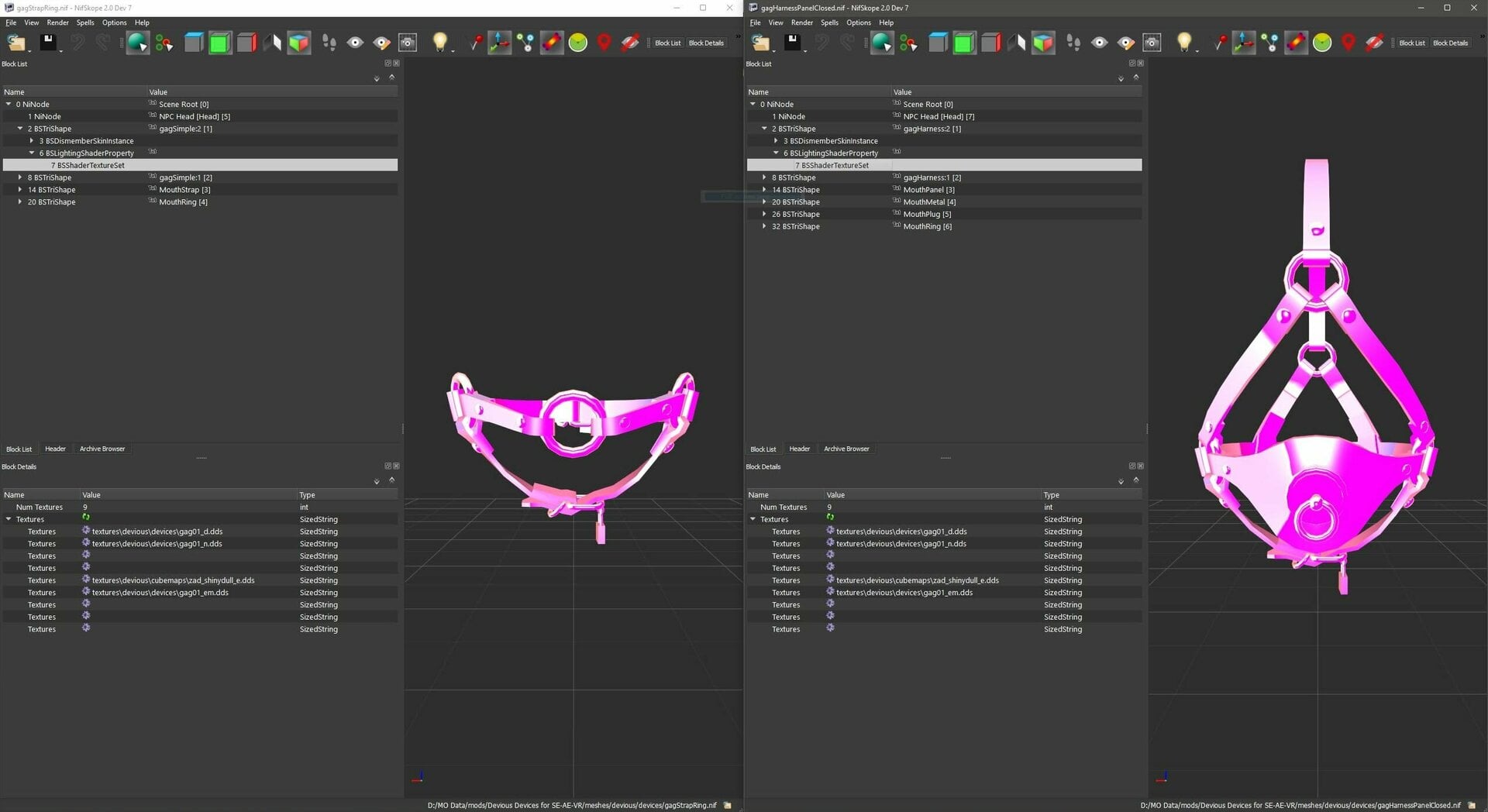Click Load file icon in gagHarnessPanelClosed window
The width and height of the screenshot is (1488, 812).
coord(760,43)
